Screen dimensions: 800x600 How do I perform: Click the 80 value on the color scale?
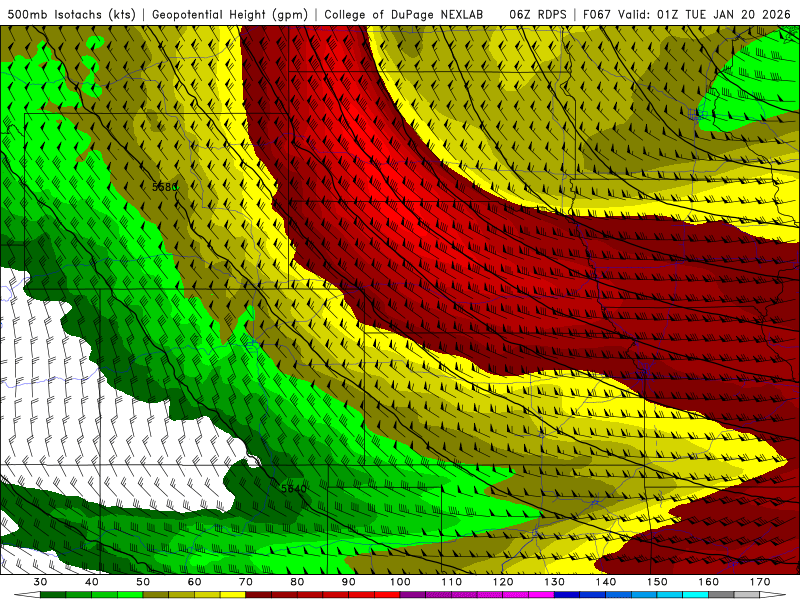tap(297, 582)
